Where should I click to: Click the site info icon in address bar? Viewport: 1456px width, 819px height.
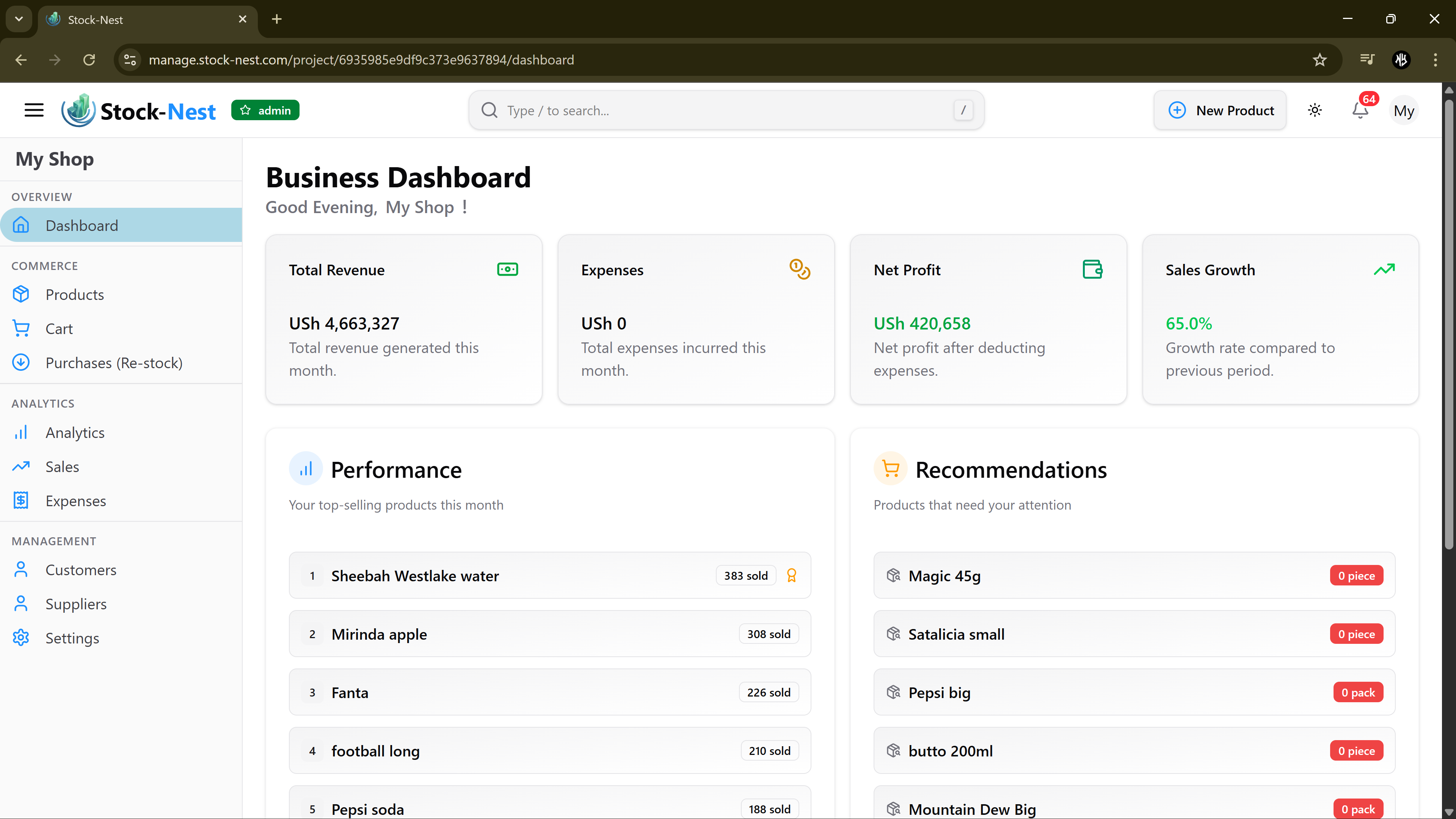(129, 60)
